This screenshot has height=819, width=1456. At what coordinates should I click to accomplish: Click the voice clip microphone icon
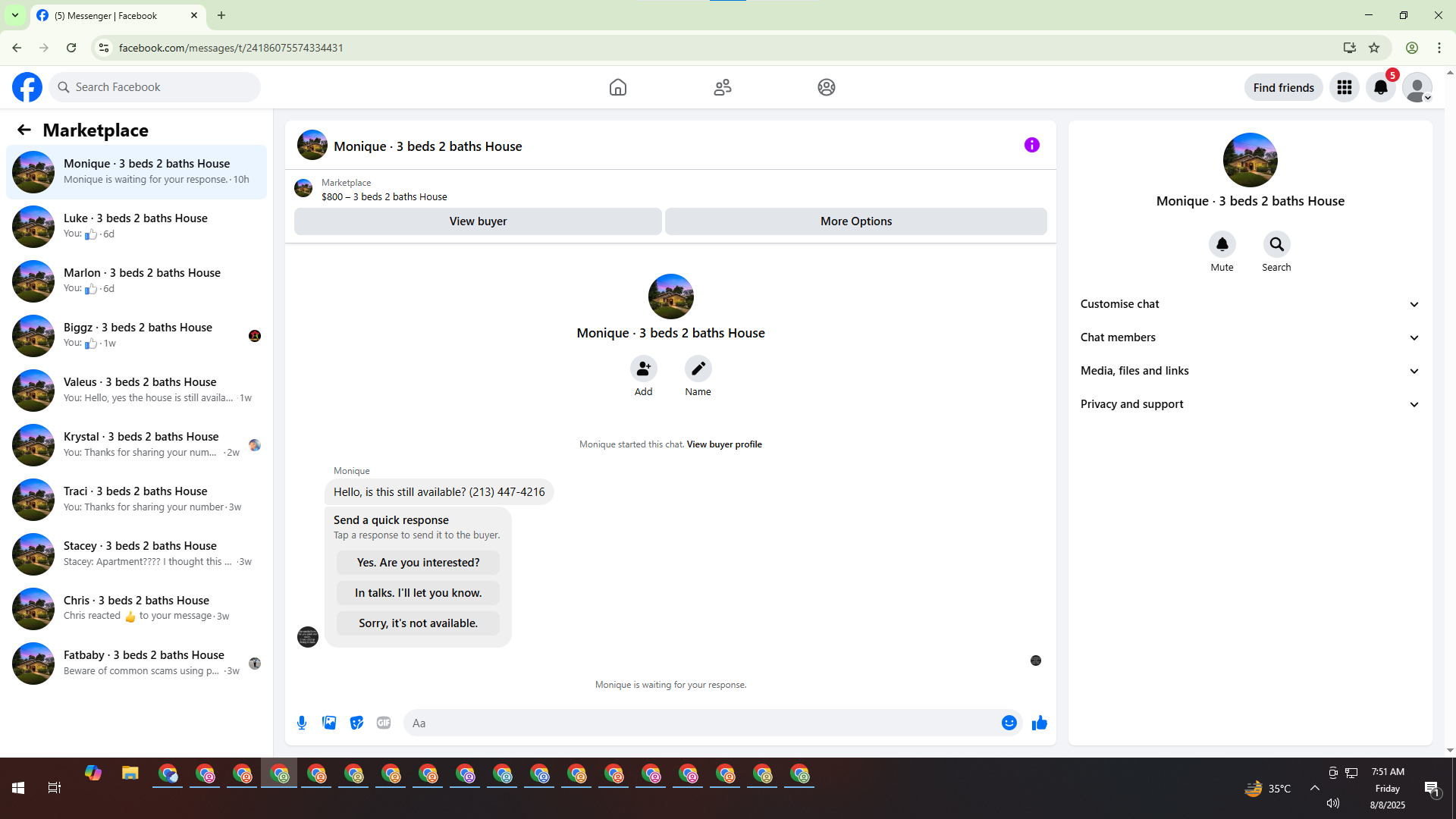point(302,723)
